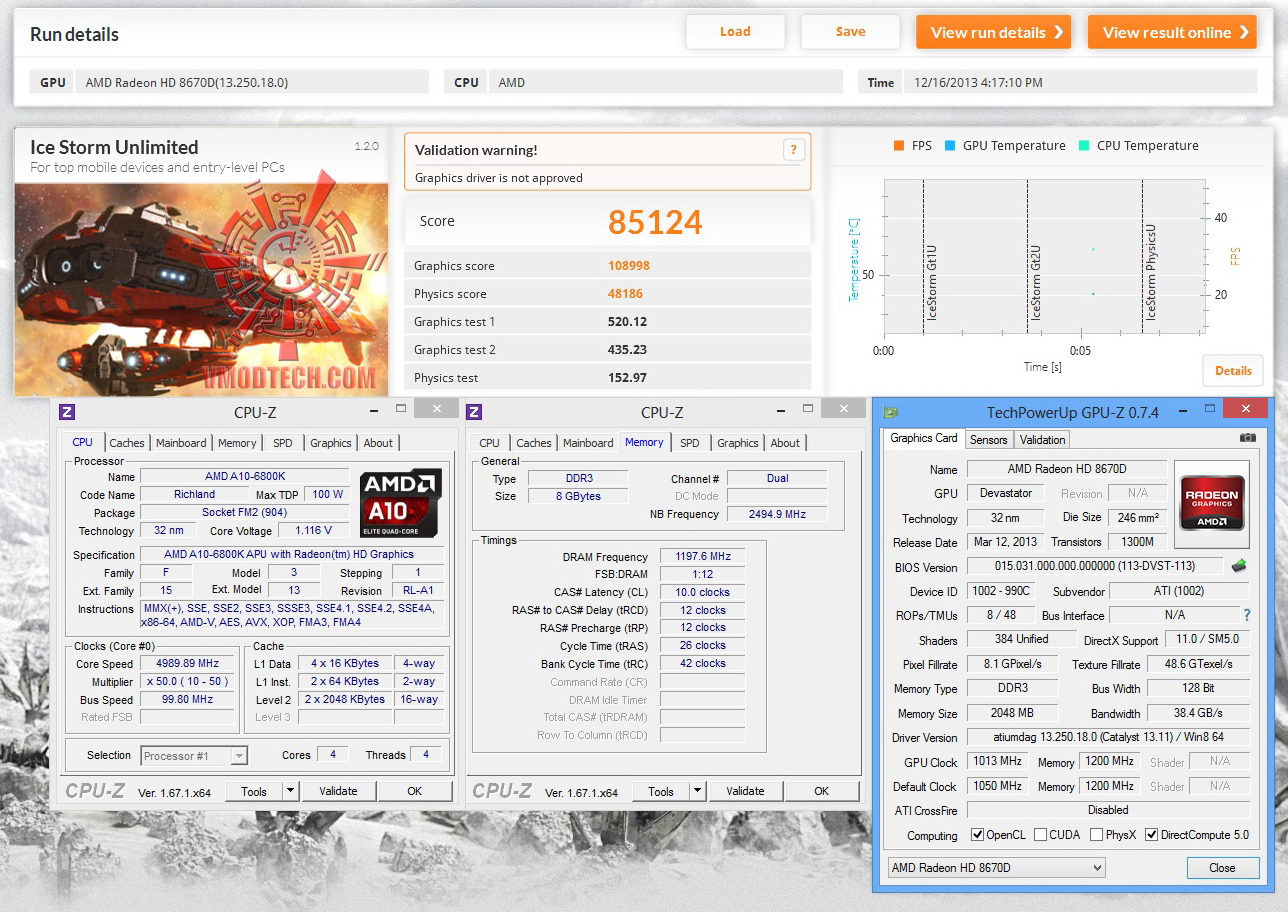The height and width of the screenshot is (912, 1288).
Task: Click the CPU-Z icon of the Memory window
Action: click(x=475, y=412)
